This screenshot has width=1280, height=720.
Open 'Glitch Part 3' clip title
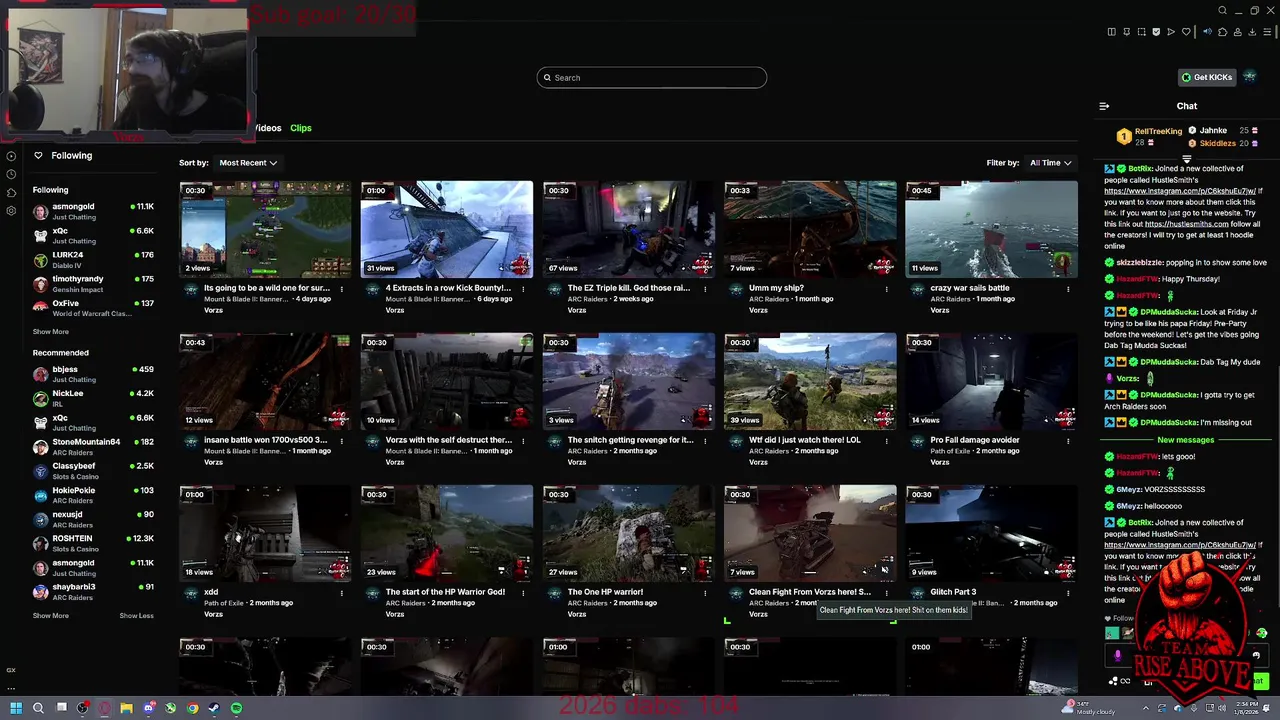coord(953,592)
